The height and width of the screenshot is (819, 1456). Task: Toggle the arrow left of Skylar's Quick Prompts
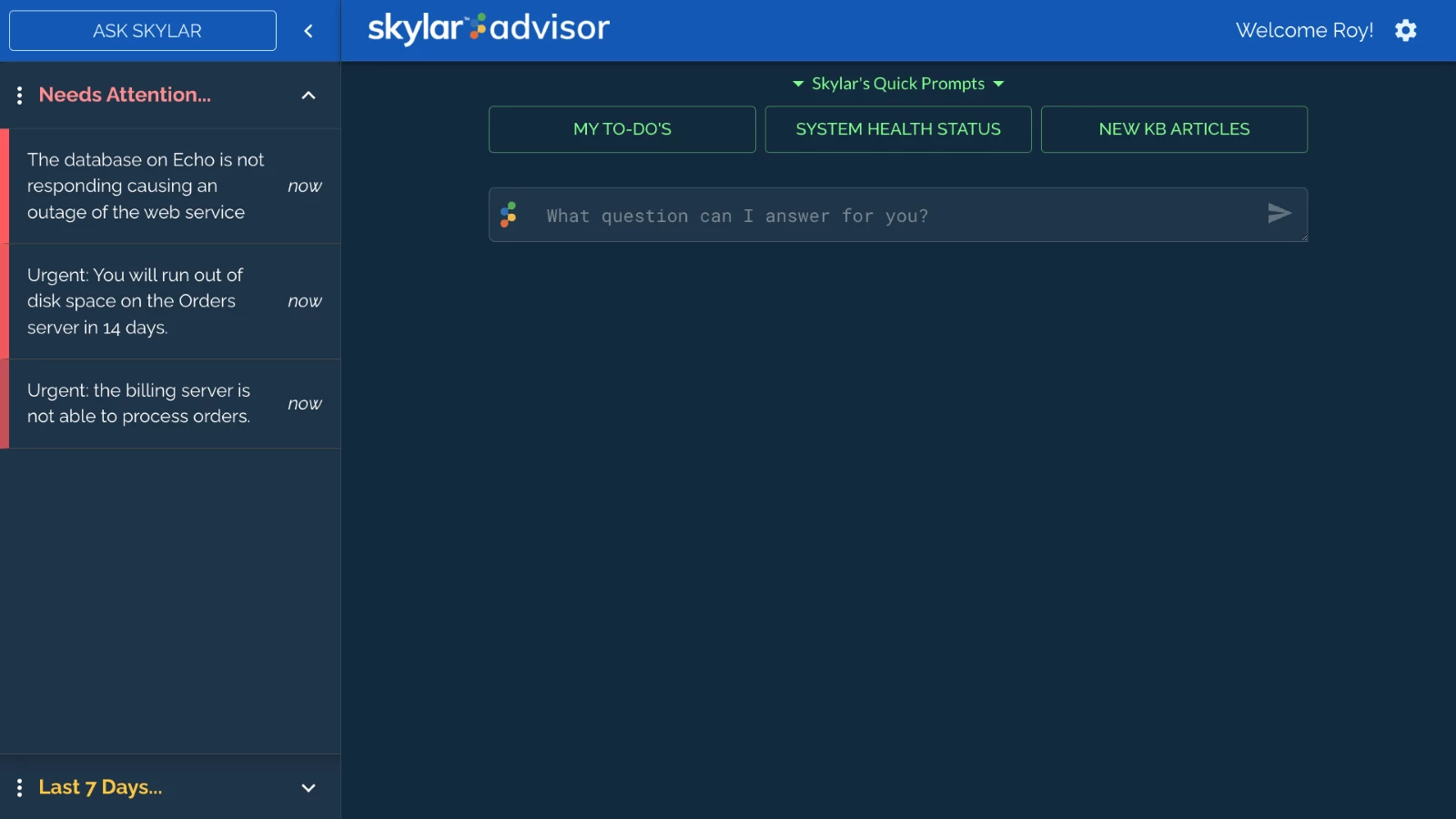798,84
